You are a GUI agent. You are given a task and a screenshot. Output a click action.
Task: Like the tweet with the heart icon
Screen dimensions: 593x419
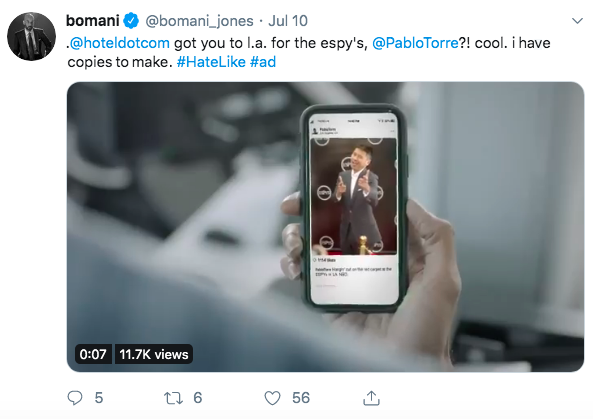pyautogui.click(x=272, y=398)
